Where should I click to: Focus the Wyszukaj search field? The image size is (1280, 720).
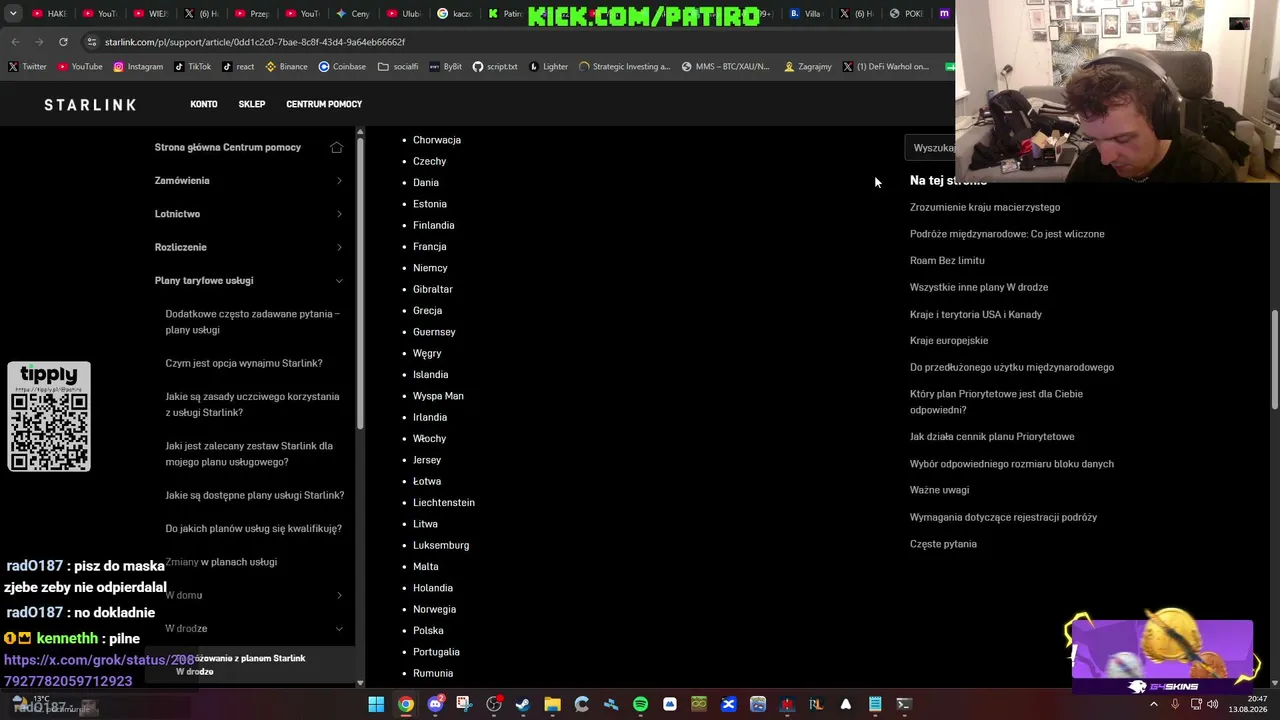(931, 148)
